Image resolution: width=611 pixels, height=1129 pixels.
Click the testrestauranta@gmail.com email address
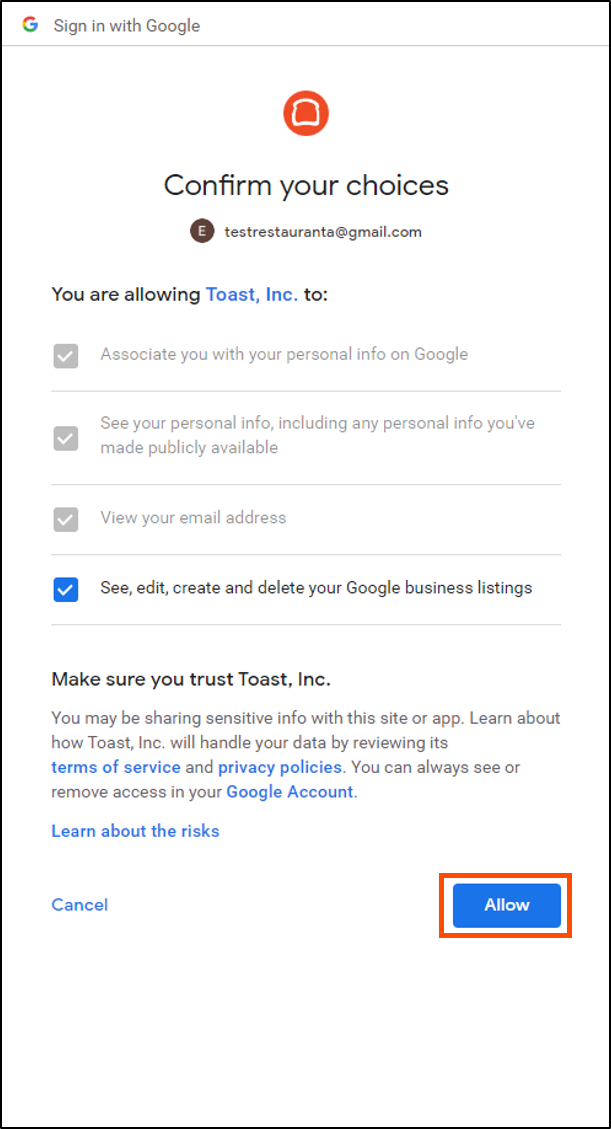pos(323,232)
